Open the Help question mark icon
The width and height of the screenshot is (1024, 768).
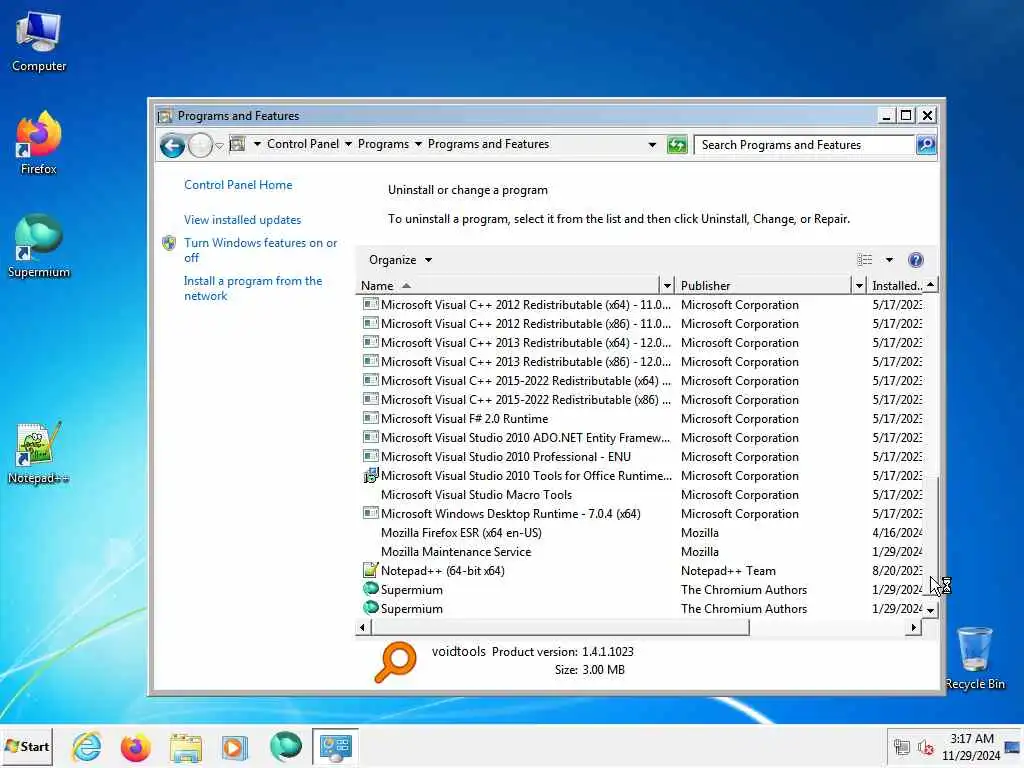pyautogui.click(x=916, y=260)
